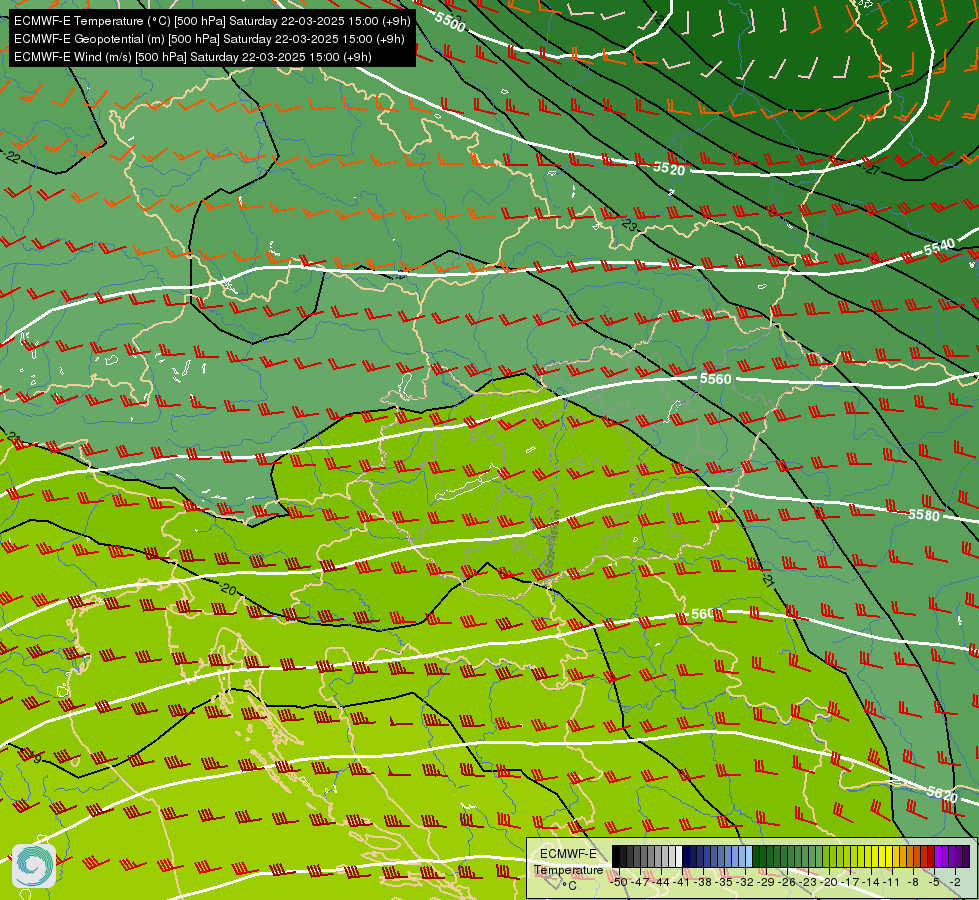Screen dimensions: 979x900
Task: Click the -47 tick label in legend
Action: [x=640, y=882]
